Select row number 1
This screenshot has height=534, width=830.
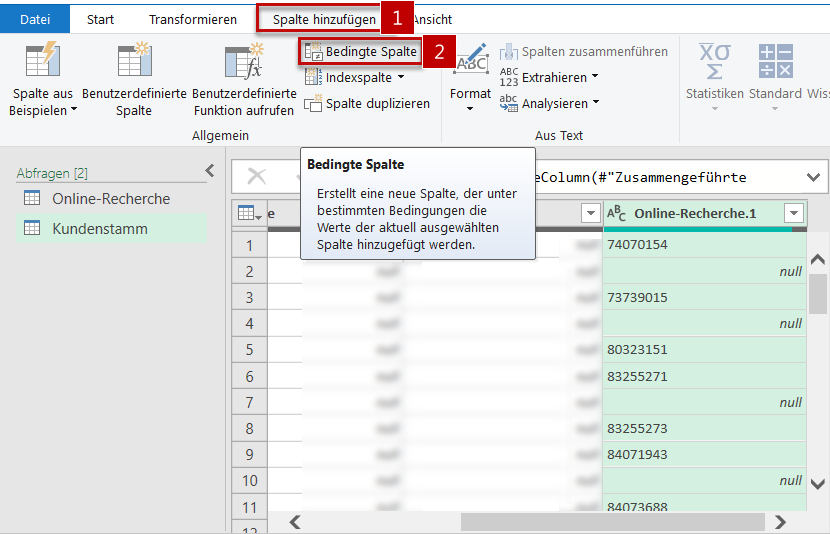pos(249,245)
